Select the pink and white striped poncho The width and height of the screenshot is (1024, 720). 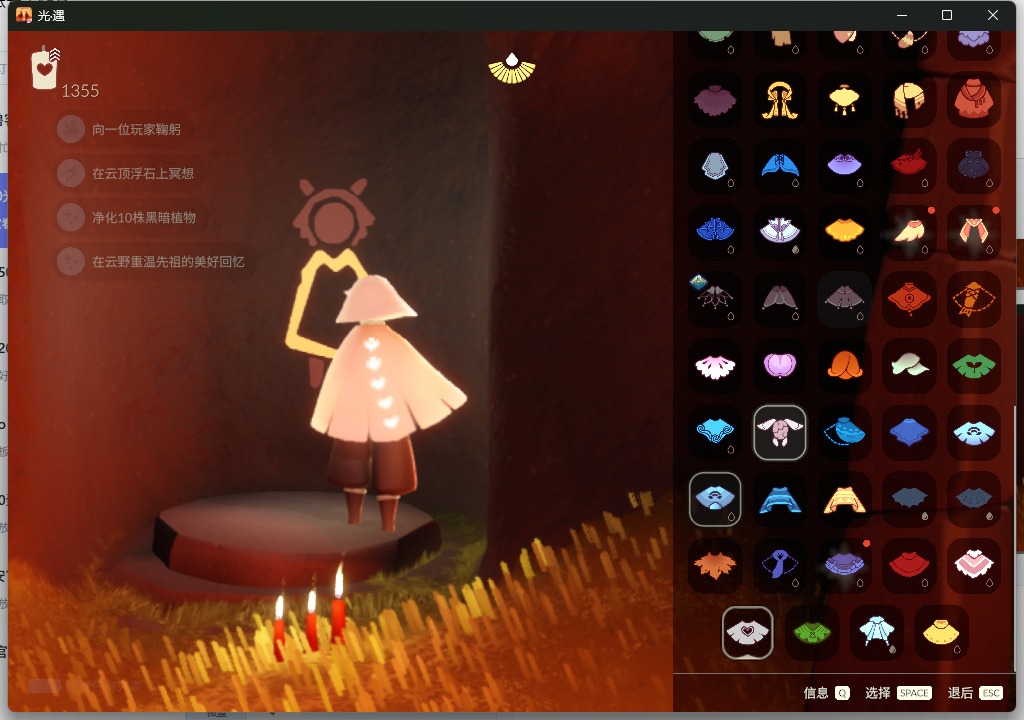pyautogui.click(x=974, y=565)
